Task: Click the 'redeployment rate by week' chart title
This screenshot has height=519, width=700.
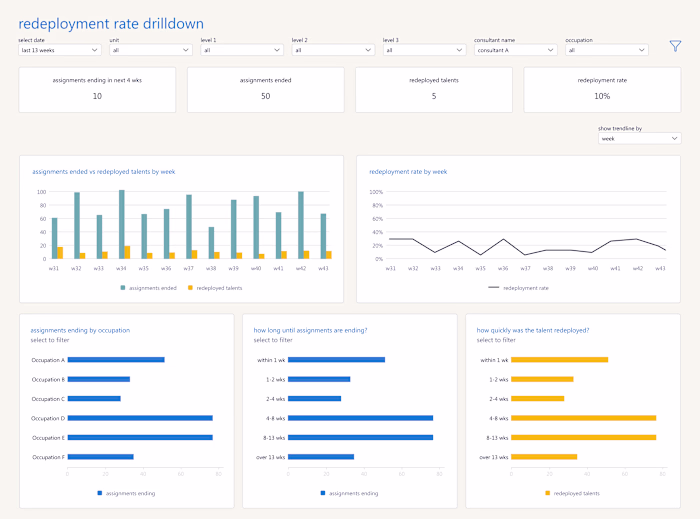Action: (408, 172)
